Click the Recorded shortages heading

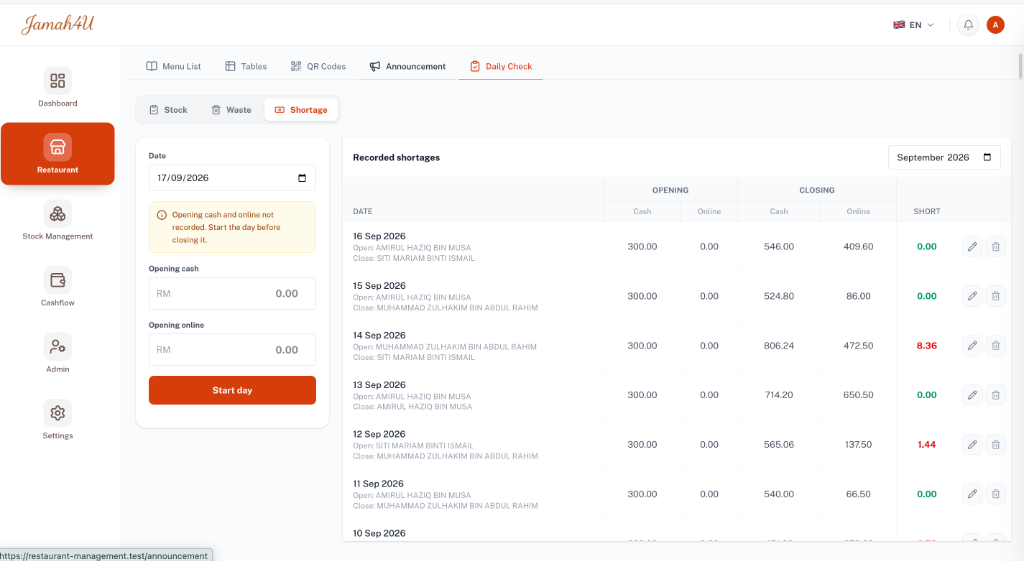pos(396,157)
